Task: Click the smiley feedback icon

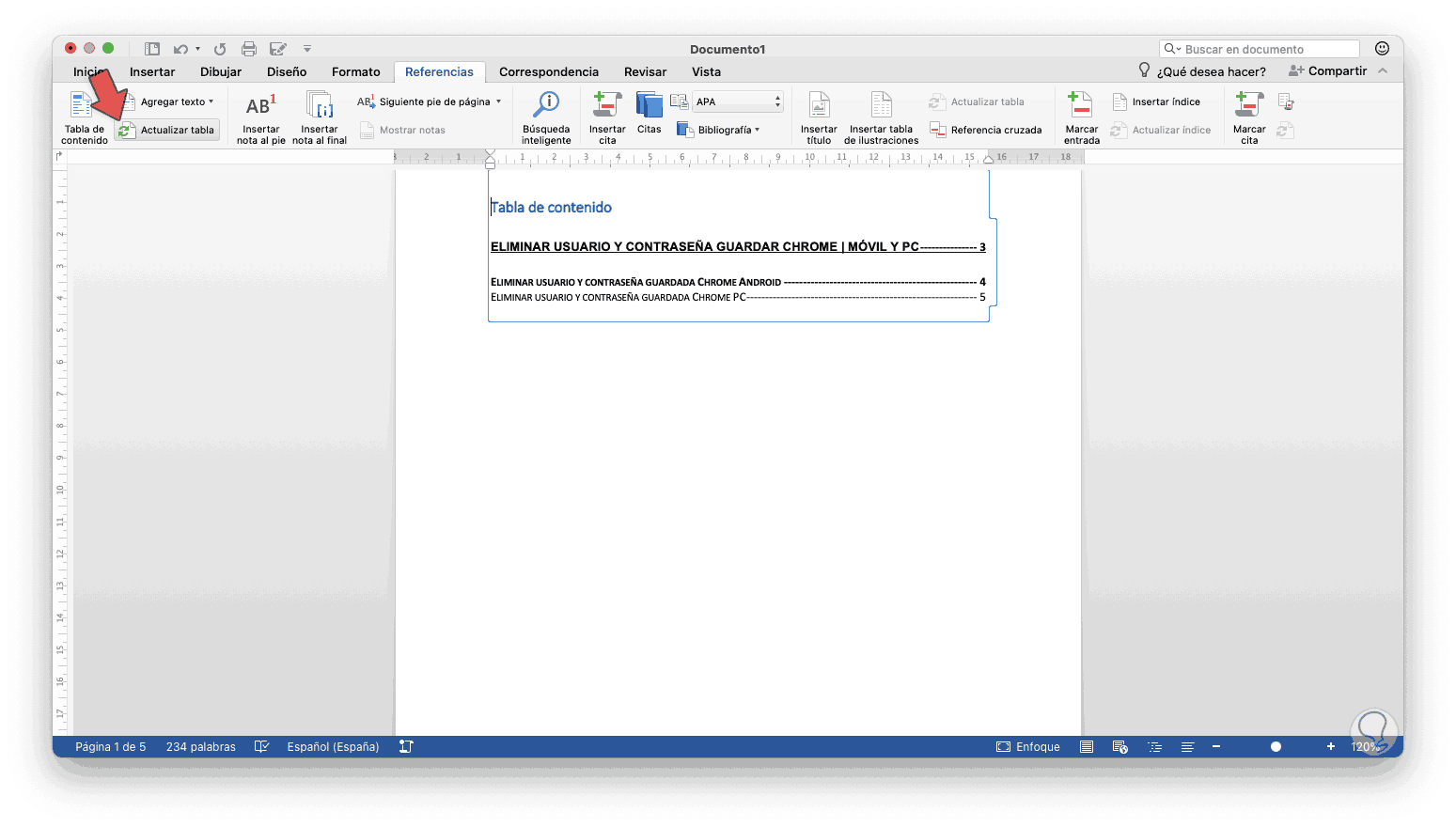Action: 1382,49
